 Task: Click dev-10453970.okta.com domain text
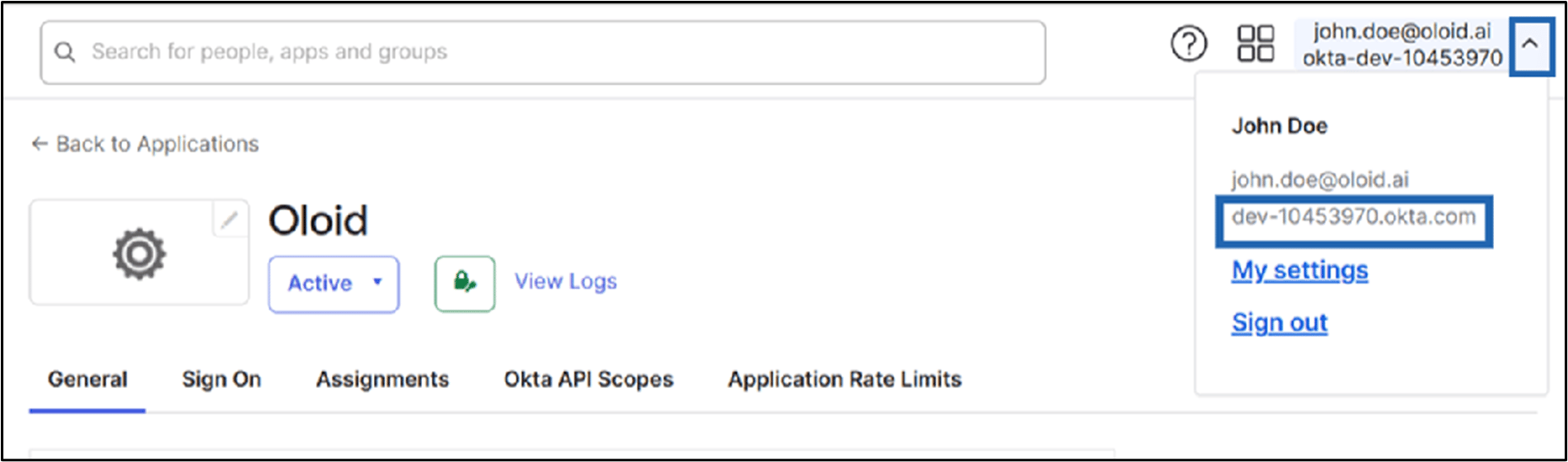click(x=1353, y=217)
